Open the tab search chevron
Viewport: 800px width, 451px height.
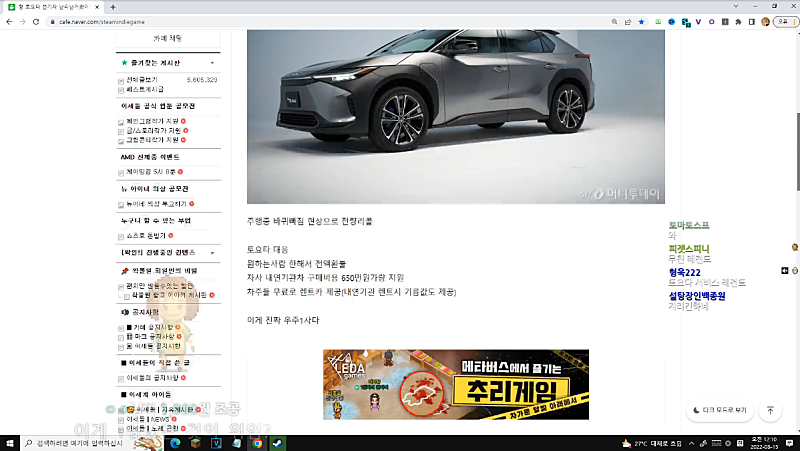pyautogui.click(x=736, y=6)
